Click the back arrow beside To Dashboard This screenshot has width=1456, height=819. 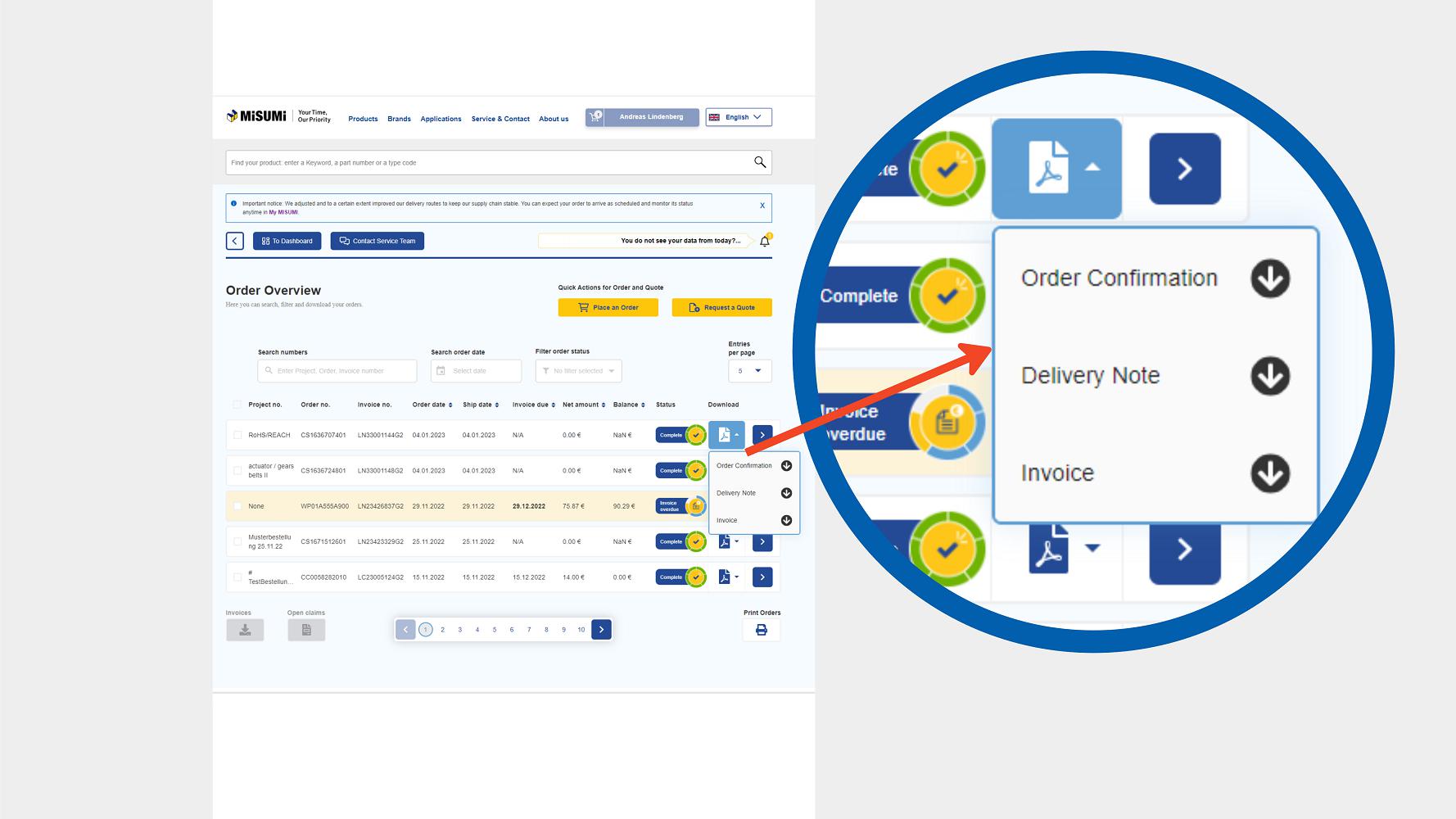(235, 241)
